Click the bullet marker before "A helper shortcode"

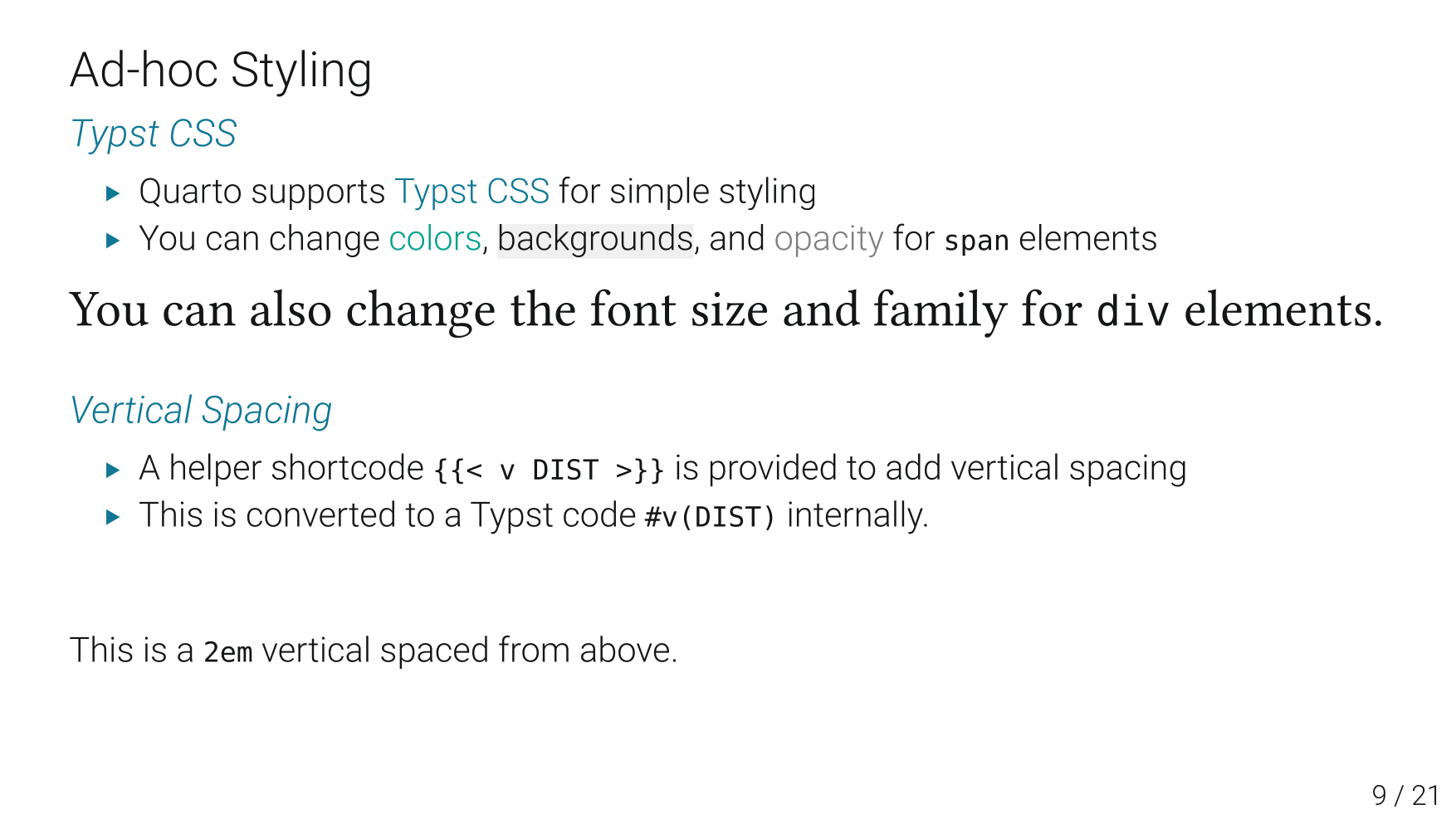click(114, 470)
